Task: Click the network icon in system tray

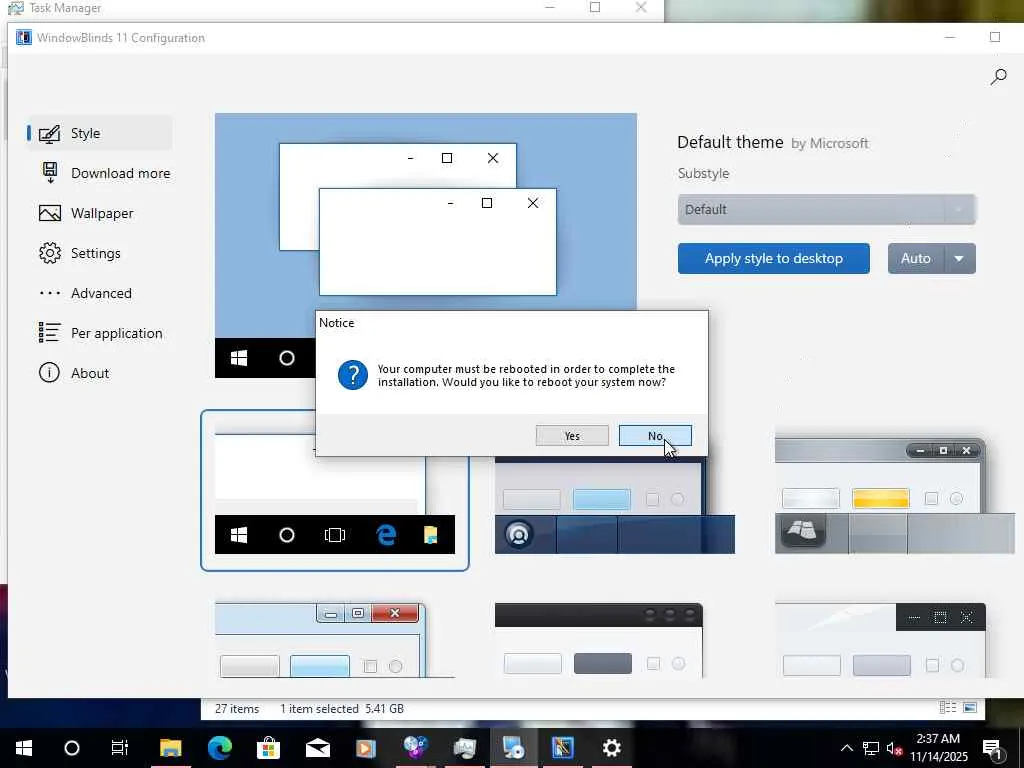Action: pyautogui.click(x=871, y=748)
